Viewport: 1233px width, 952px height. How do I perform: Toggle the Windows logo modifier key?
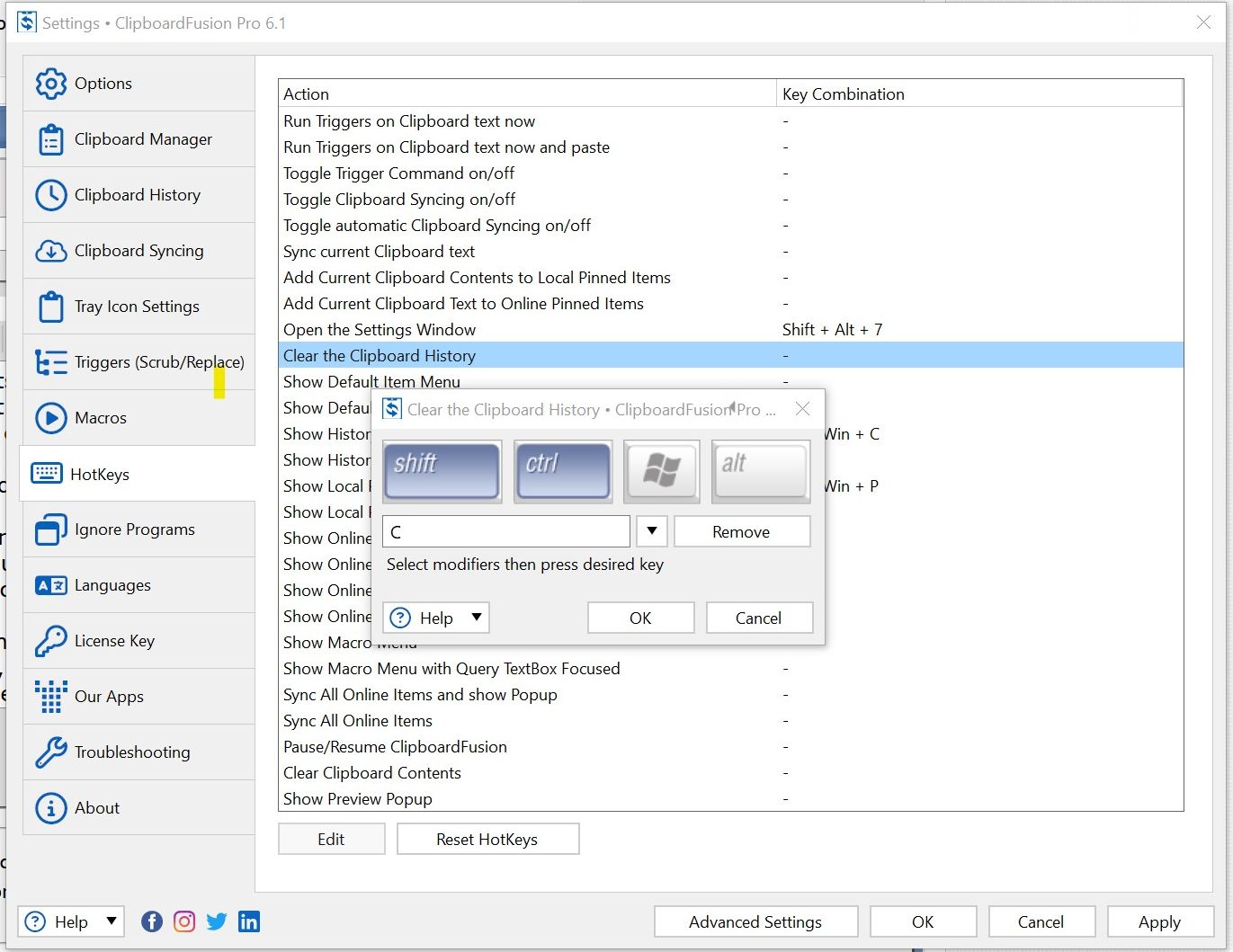pos(662,471)
